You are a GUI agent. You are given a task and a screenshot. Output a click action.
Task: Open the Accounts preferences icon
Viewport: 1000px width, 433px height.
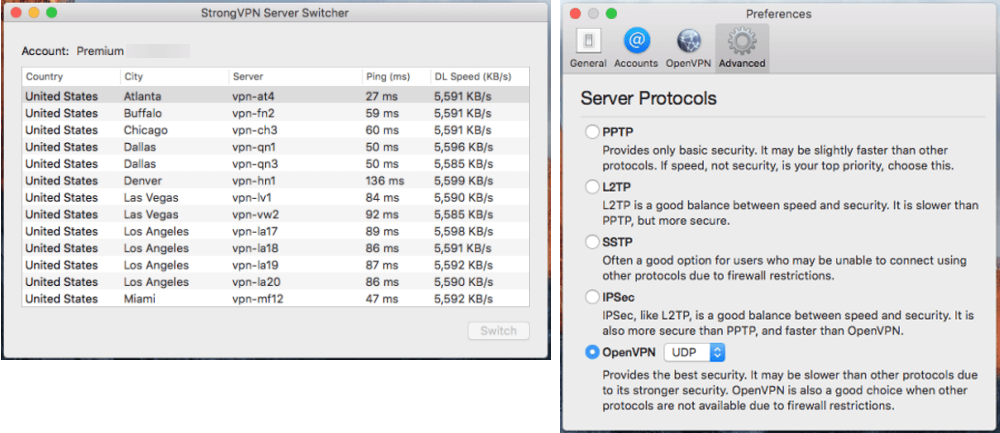636,48
